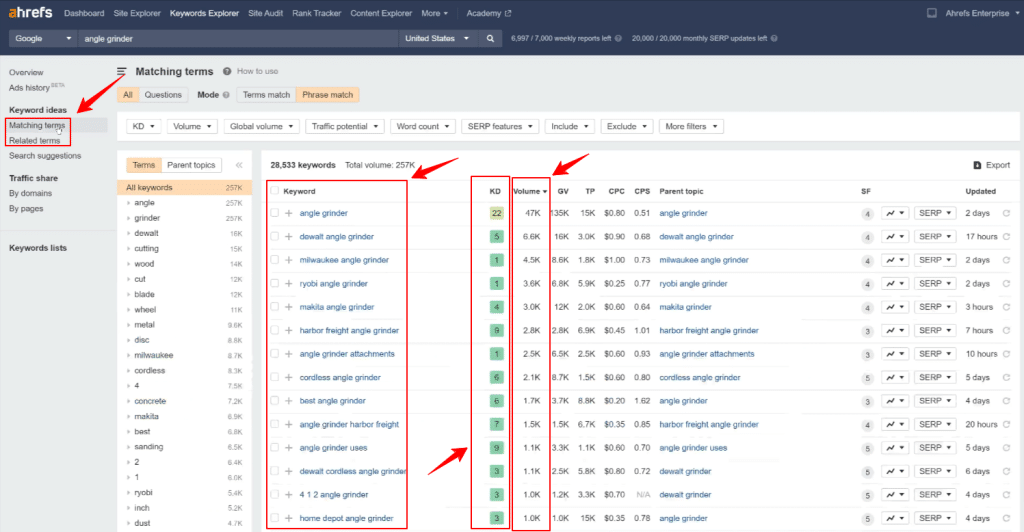Click the window icon beside Ahrefs Enterprise

coord(932,13)
